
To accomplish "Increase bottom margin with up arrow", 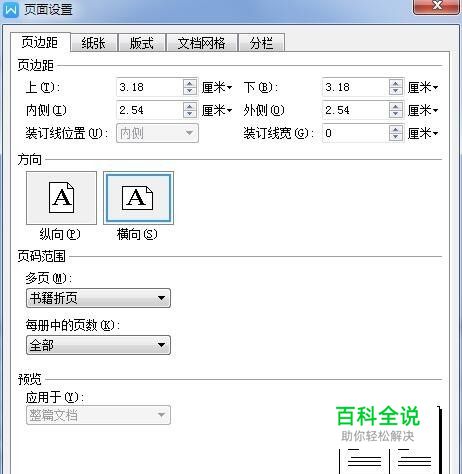I will point(396,83).
